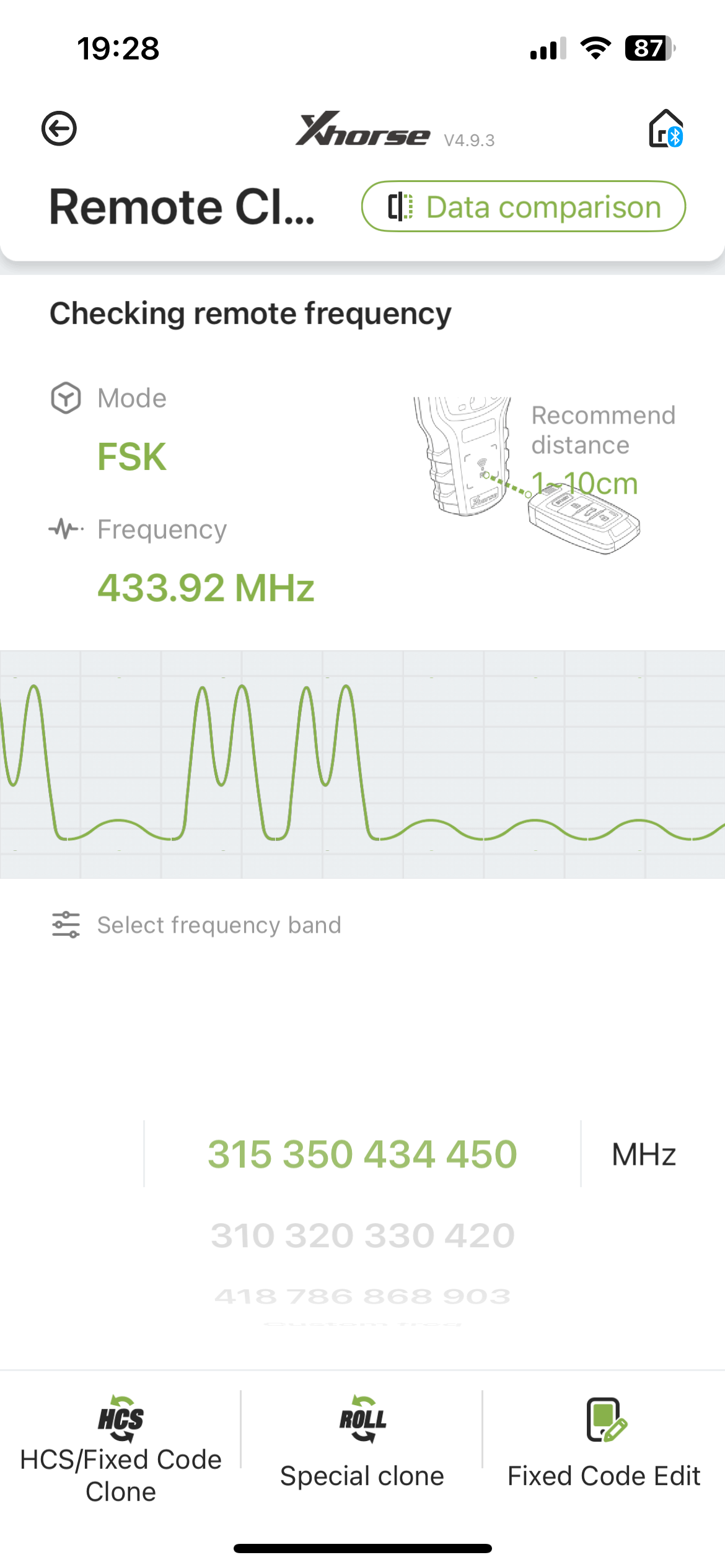The image size is (725, 1568).
Task: Tap the Select frequency band label
Action: 219,925
